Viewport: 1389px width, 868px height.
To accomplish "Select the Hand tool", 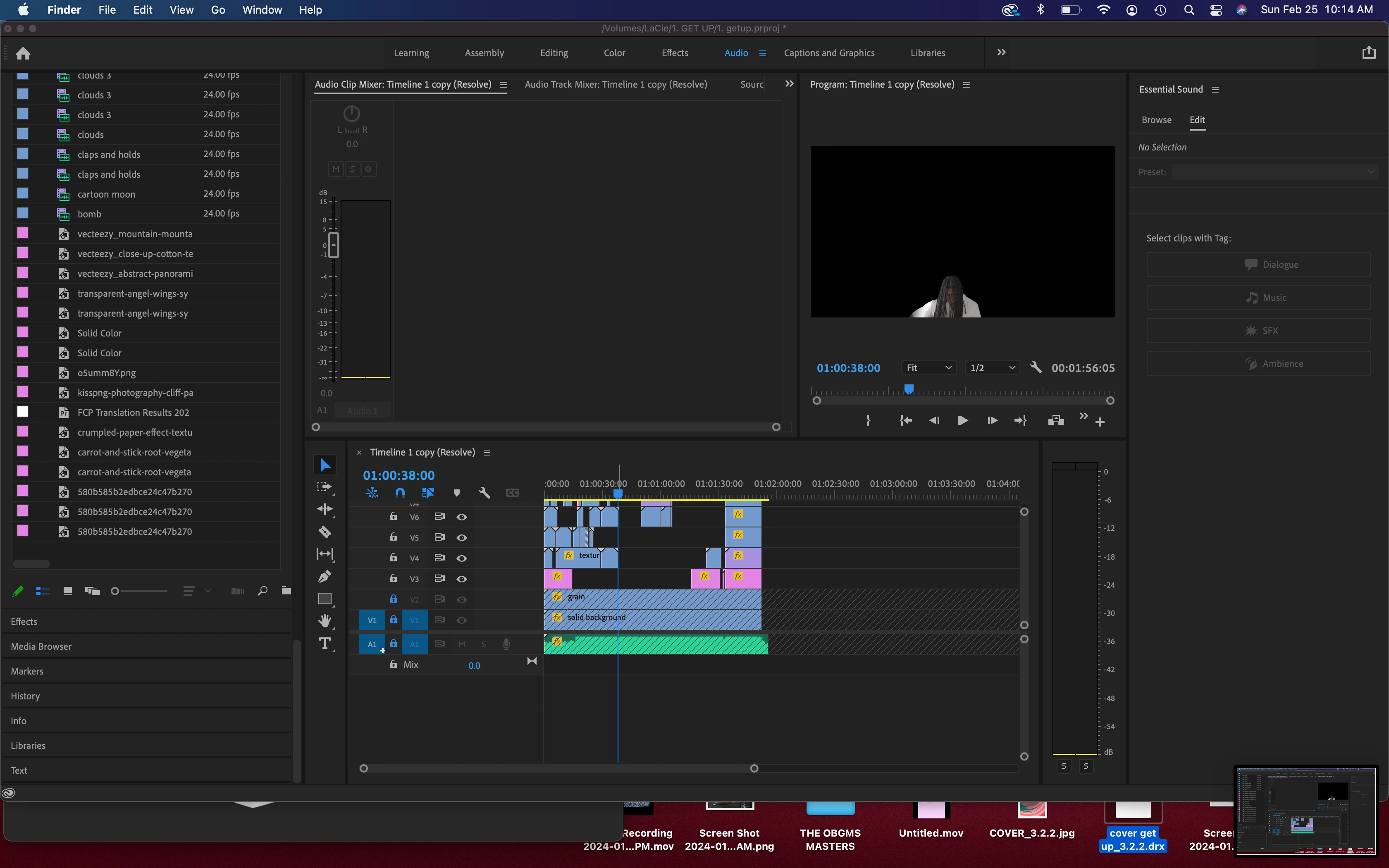I will [325, 620].
